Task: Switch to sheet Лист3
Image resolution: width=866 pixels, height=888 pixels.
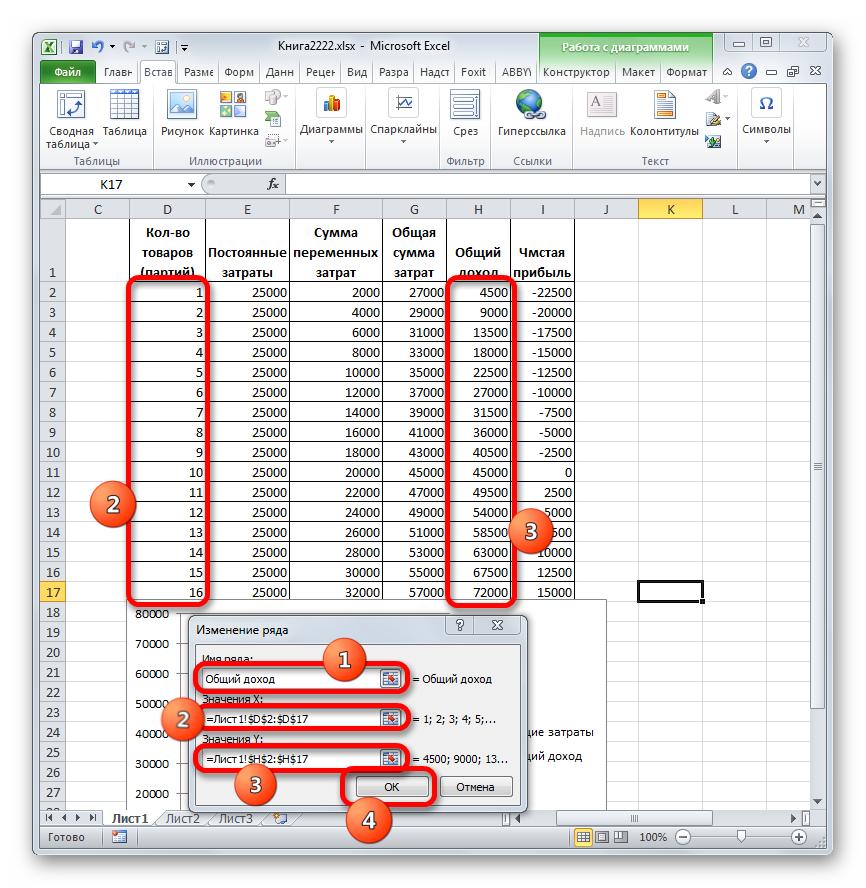Action: point(236,818)
